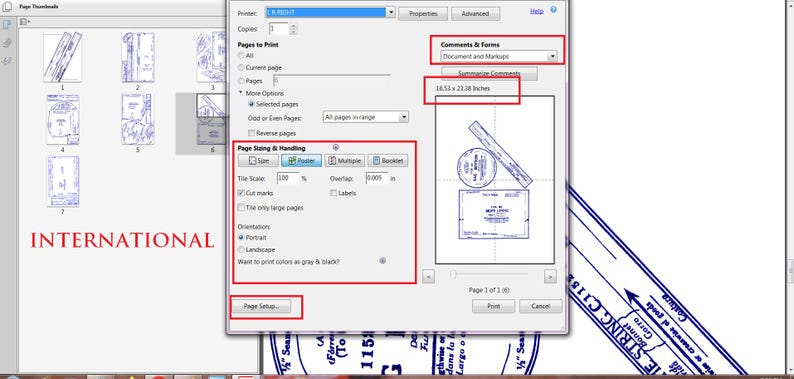Click into the Overlap inches field
The width and height of the screenshot is (794, 379).
pos(377,178)
